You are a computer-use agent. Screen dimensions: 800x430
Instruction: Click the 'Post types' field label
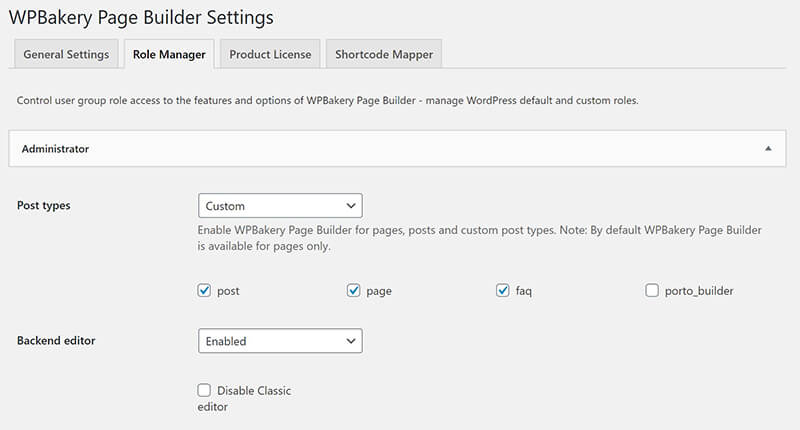tap(44, 206)
